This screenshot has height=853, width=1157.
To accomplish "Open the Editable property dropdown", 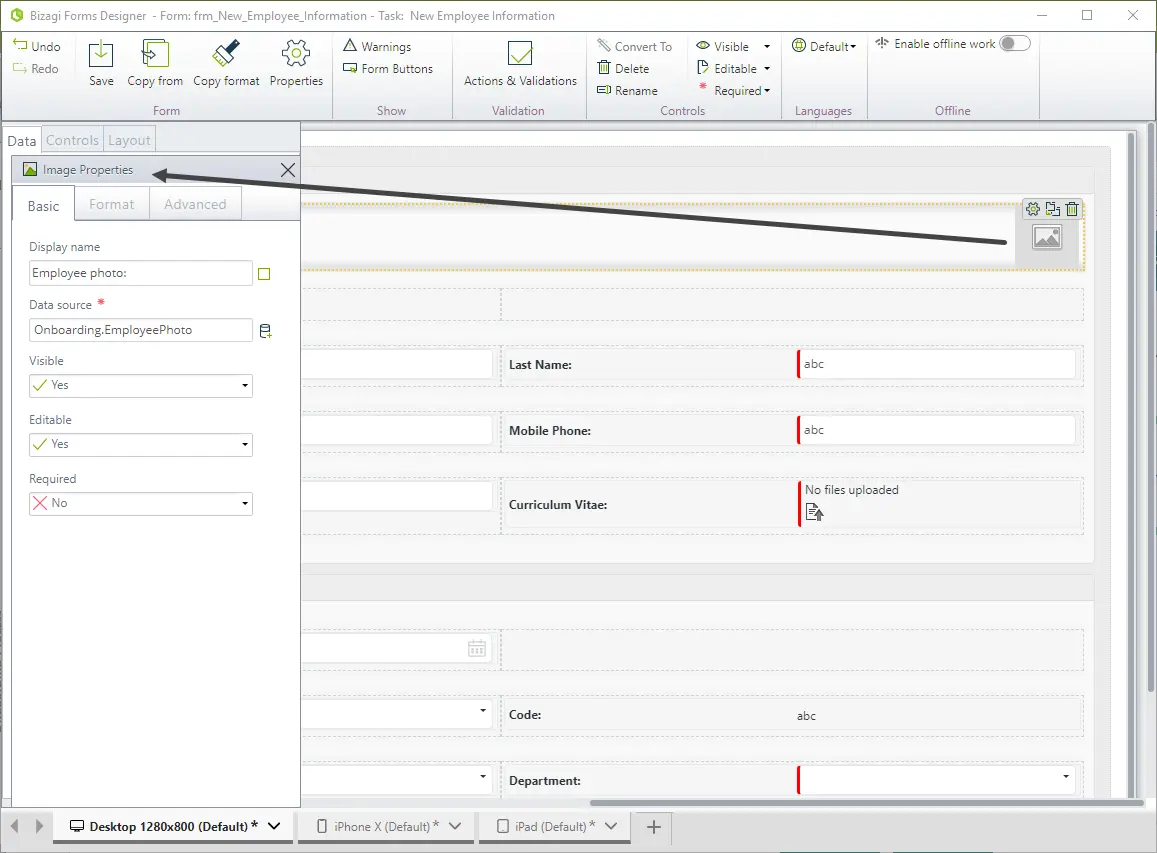I will point(141,445).
